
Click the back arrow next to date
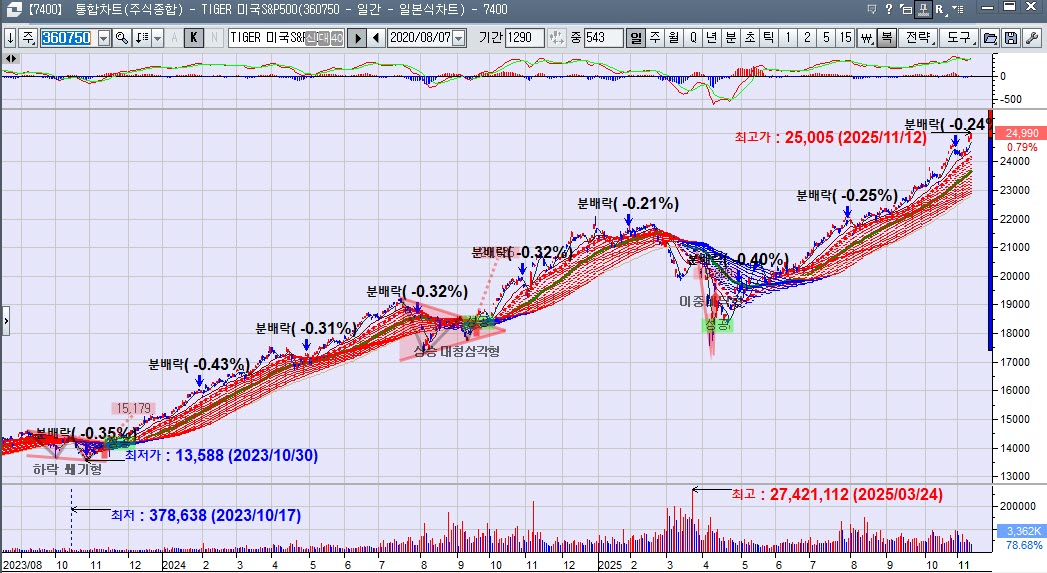point(376,38)
